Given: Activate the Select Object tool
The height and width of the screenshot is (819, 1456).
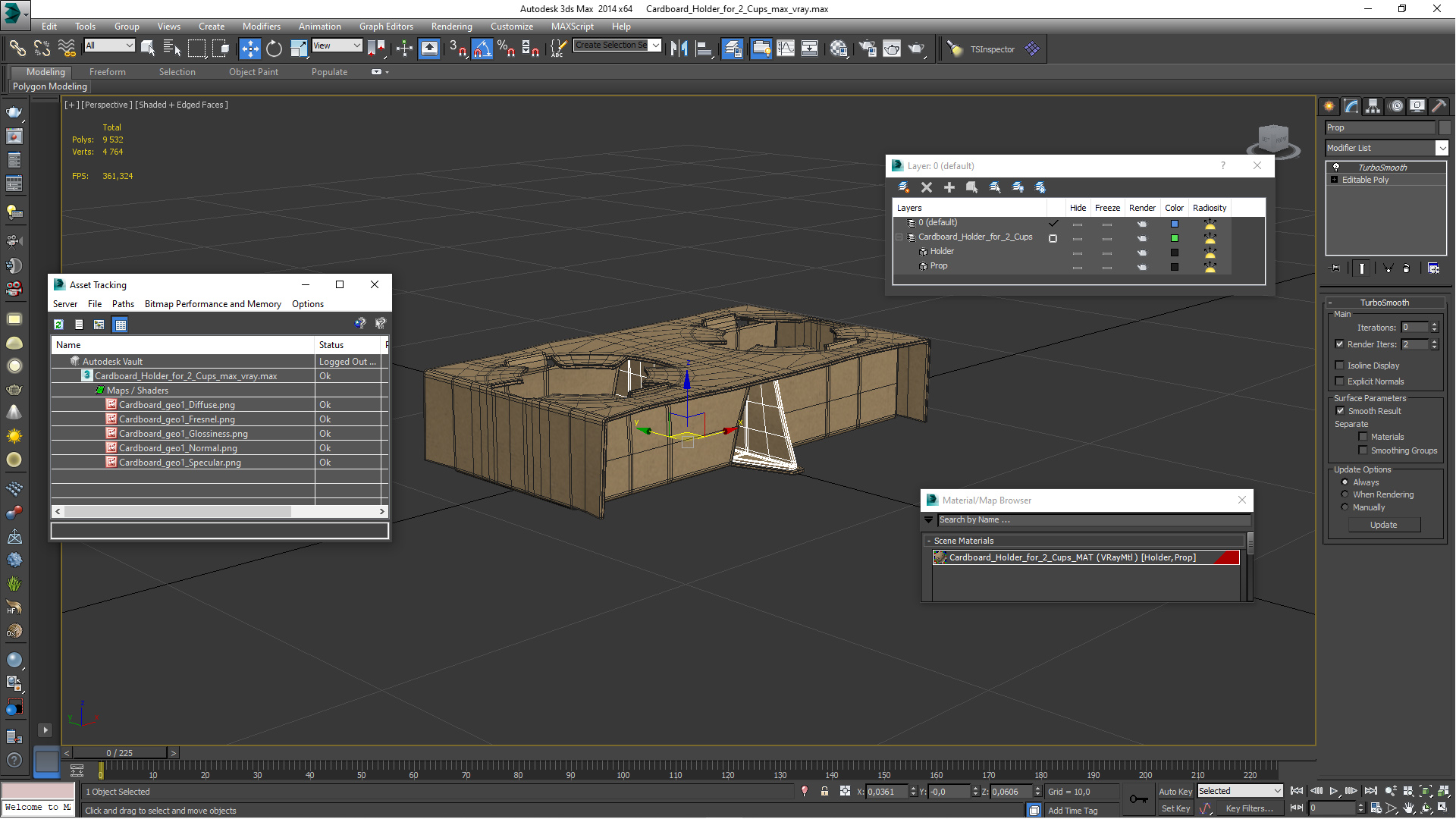Looking at the screenshot, I should pyautogui.click(x=148, y=49).
